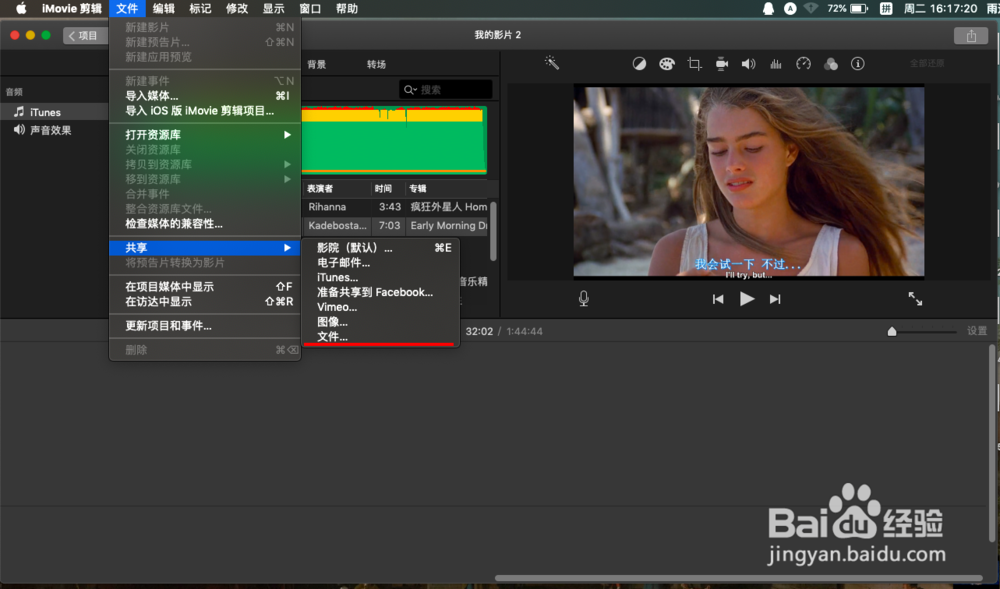Screen dimensions: 1000x589
Task: Open the clip filter and audio effects icon
Action: [x=830, y=64]
